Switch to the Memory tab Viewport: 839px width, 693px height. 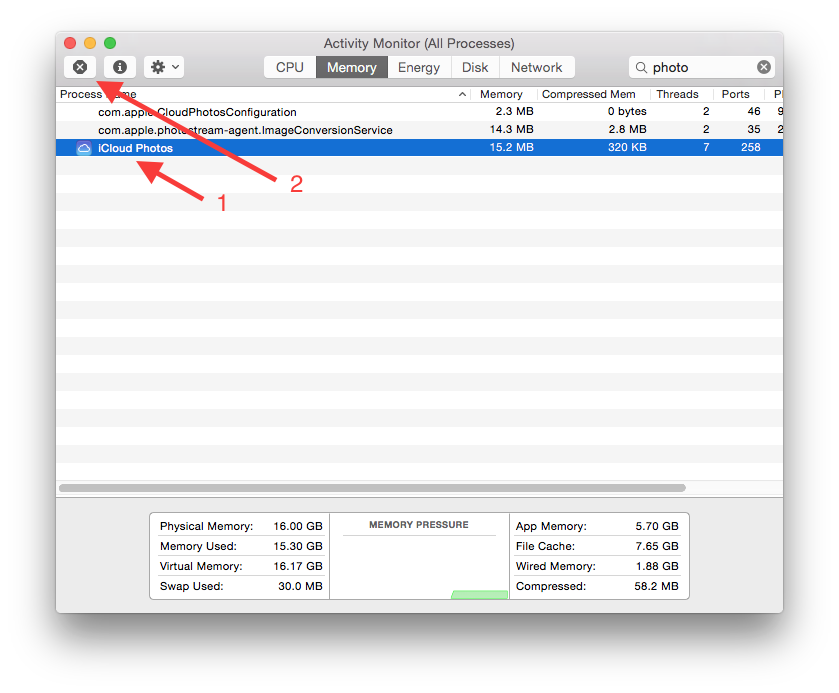tap(352, 67)
